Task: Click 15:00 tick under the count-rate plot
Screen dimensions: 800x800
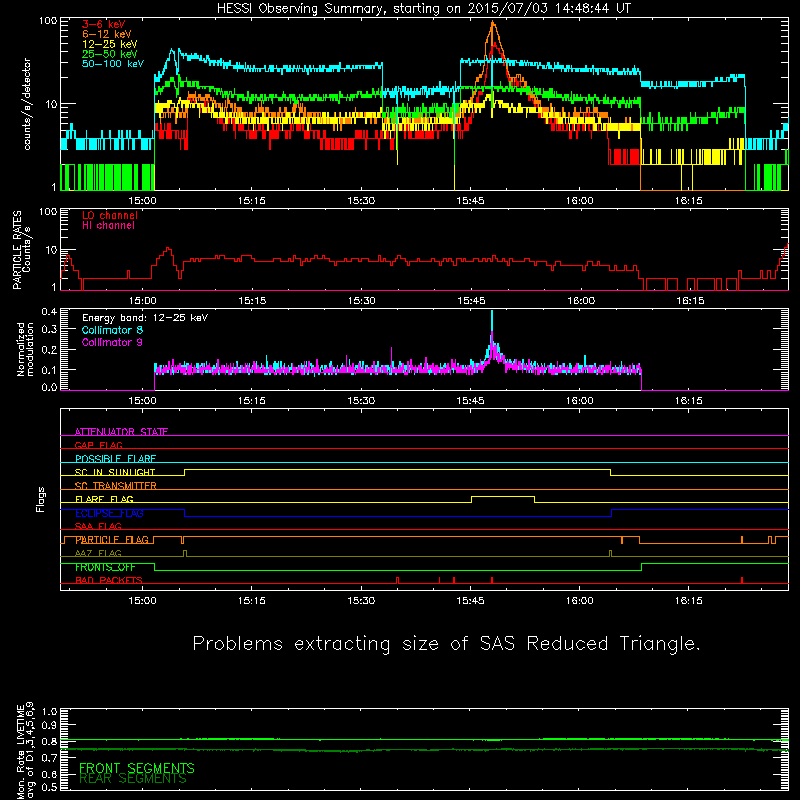Action: click(x=142, y=201)
